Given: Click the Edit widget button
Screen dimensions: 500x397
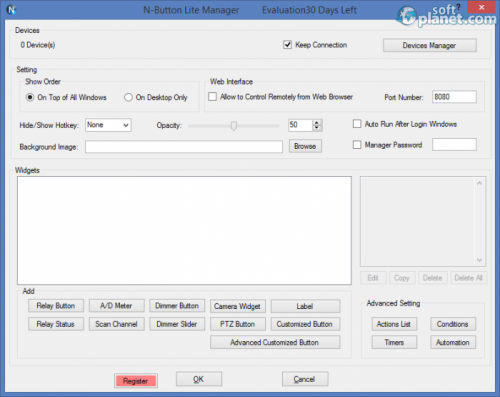Looking at the screenshot, I should click(373, 278).
